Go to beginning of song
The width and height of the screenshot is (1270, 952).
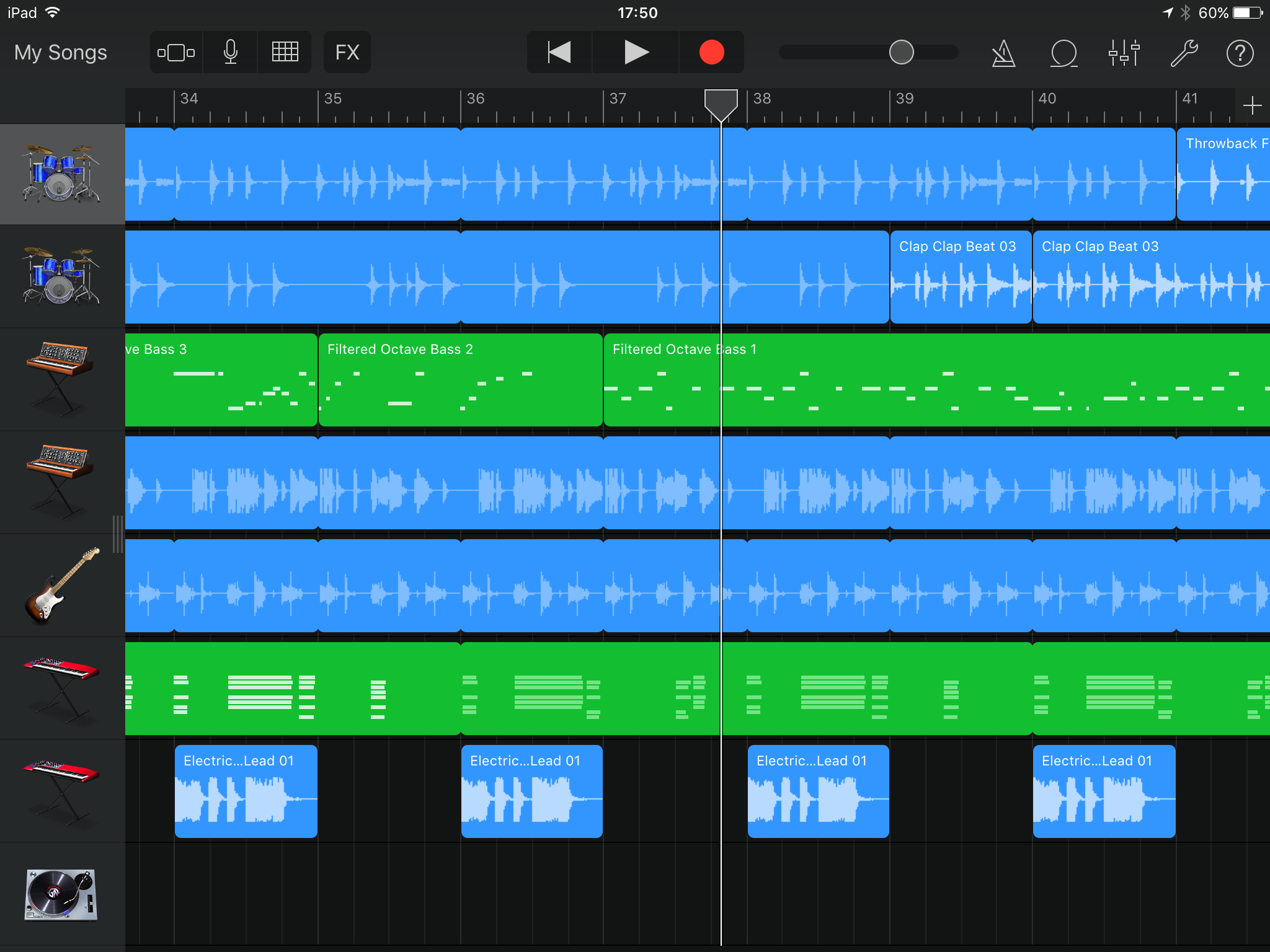pyautogui.click(x=559, y=53)
